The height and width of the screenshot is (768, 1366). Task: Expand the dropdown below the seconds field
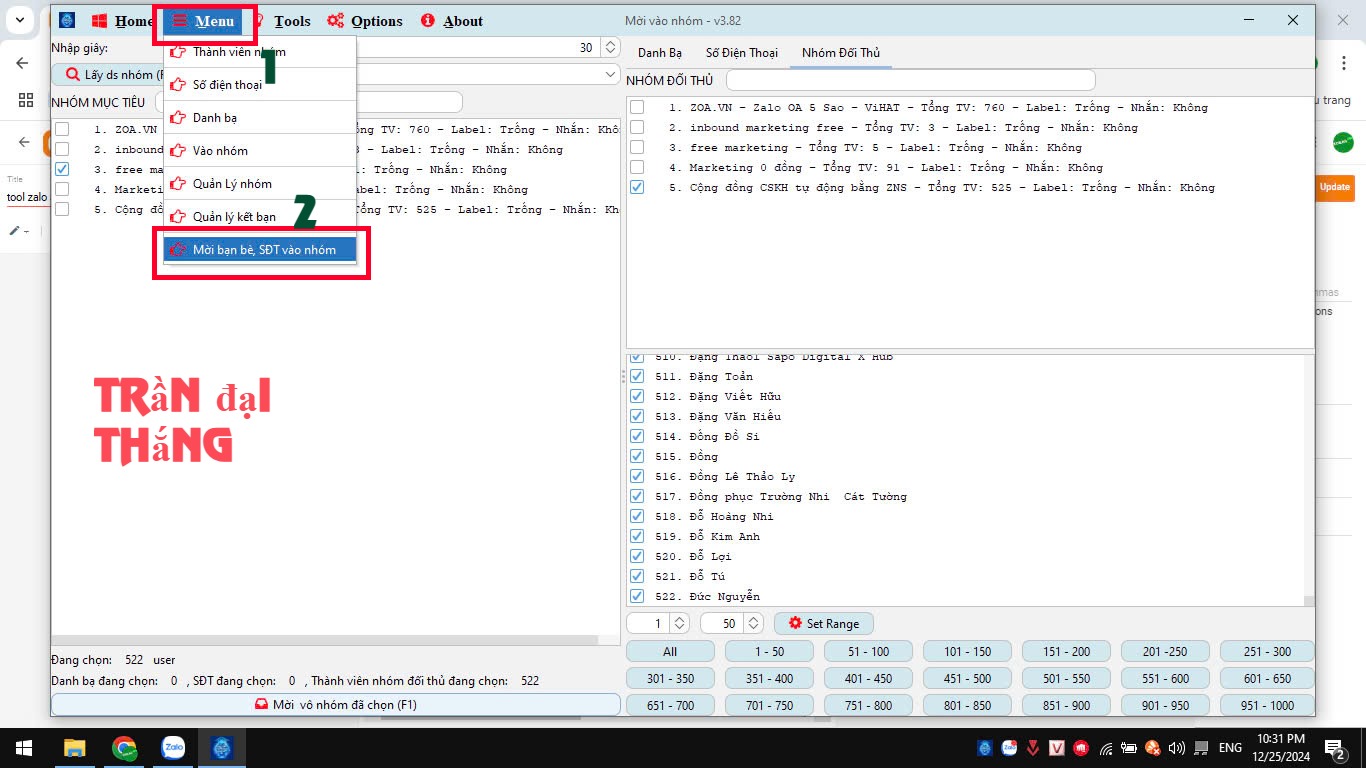tap(610, 74)
